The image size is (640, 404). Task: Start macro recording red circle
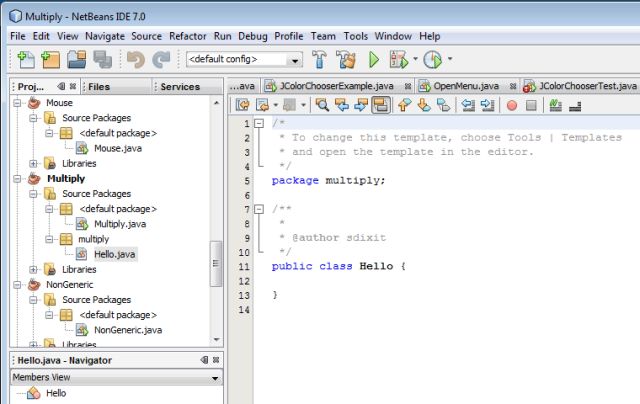512,106
